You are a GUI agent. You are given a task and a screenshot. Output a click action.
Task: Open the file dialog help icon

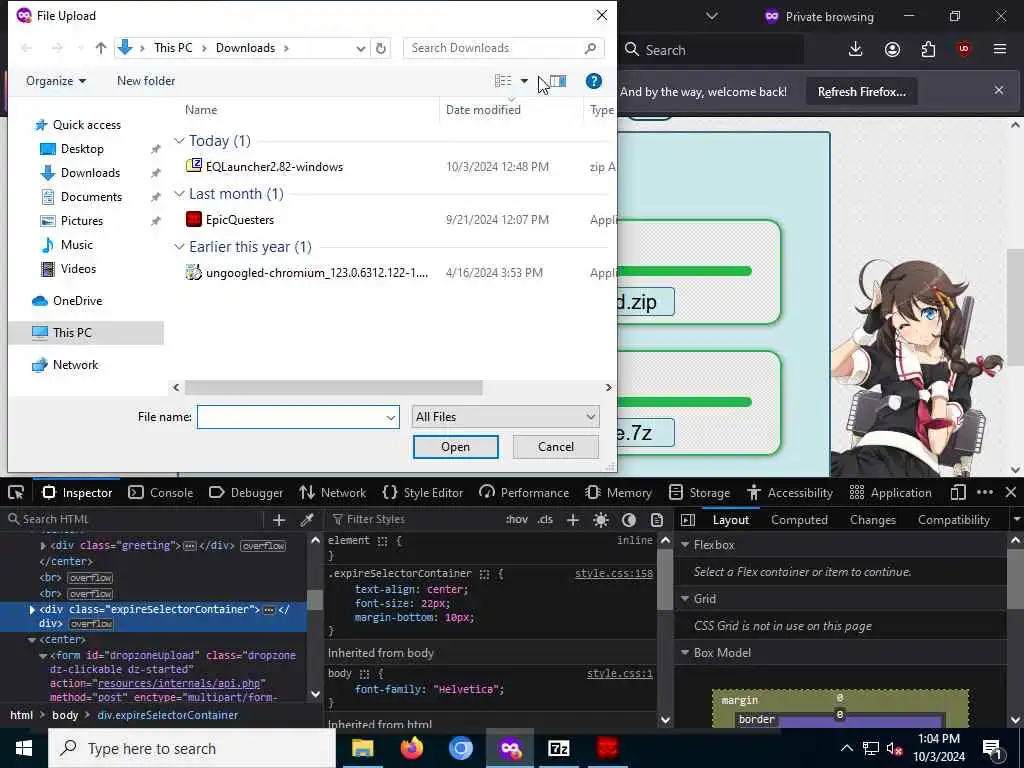pos(594,81)
